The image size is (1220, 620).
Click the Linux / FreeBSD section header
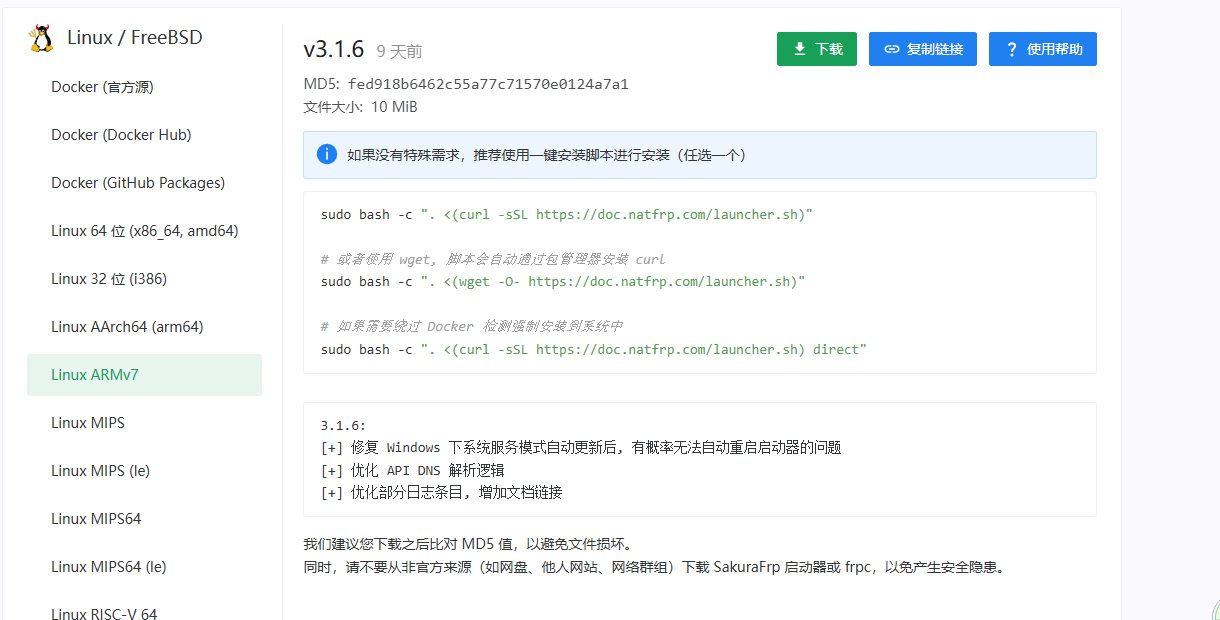click(x=134, y=38)
